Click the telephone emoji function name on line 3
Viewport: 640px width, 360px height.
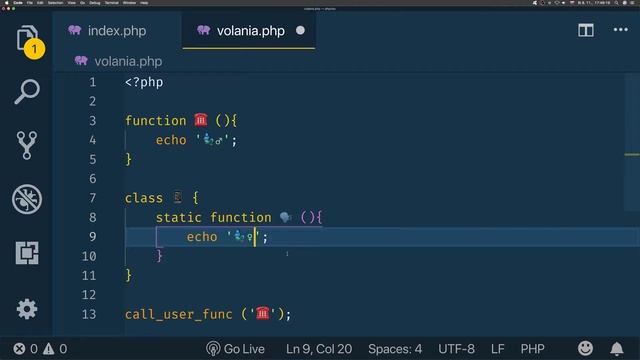pos(201,120)
